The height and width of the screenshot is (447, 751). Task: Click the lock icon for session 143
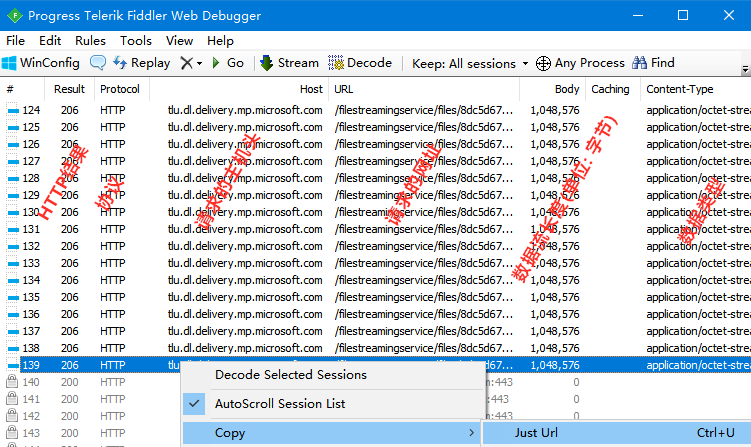click(x=12, y=433)
